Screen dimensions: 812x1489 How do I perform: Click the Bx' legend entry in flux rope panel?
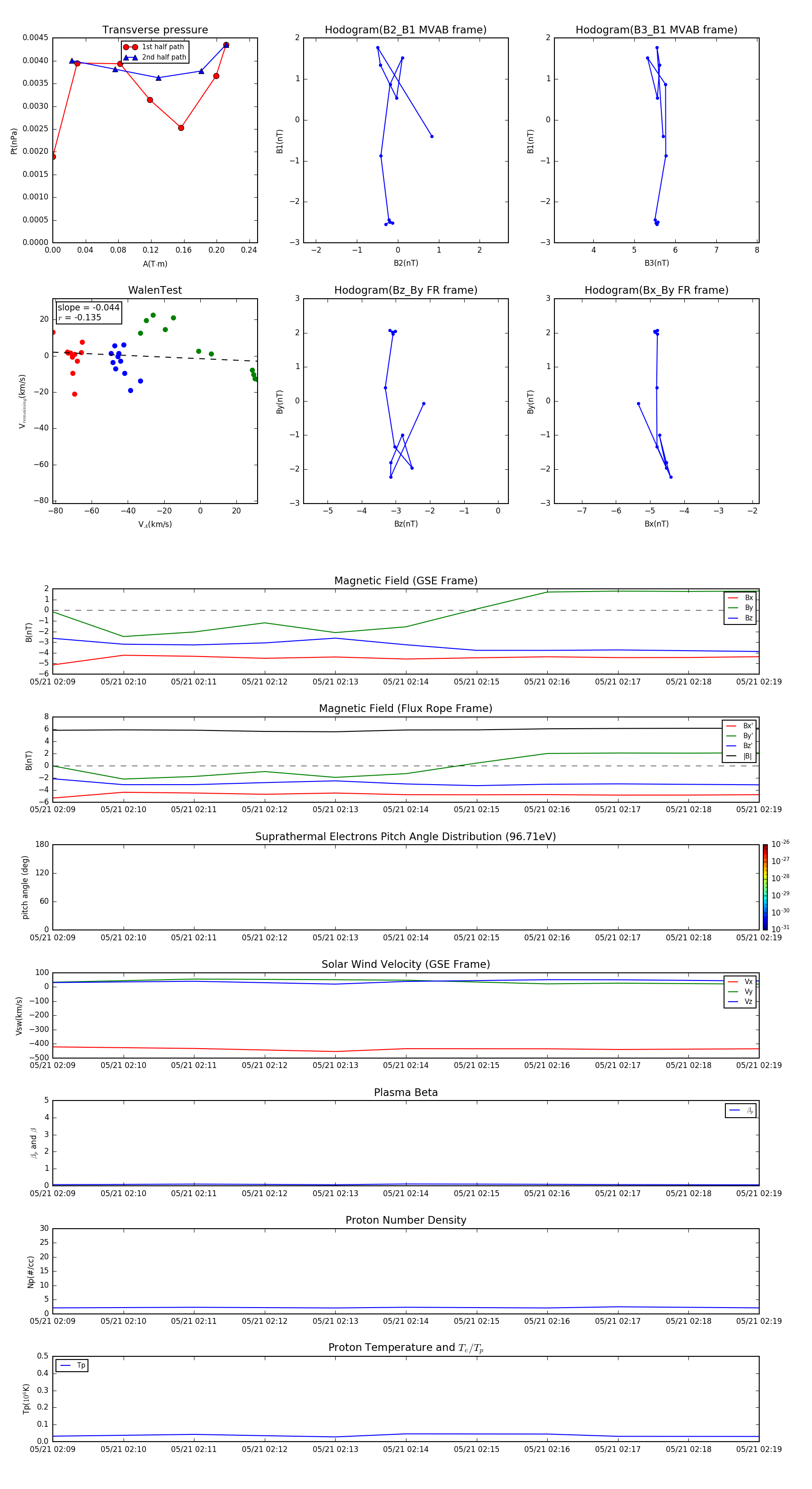739,726
